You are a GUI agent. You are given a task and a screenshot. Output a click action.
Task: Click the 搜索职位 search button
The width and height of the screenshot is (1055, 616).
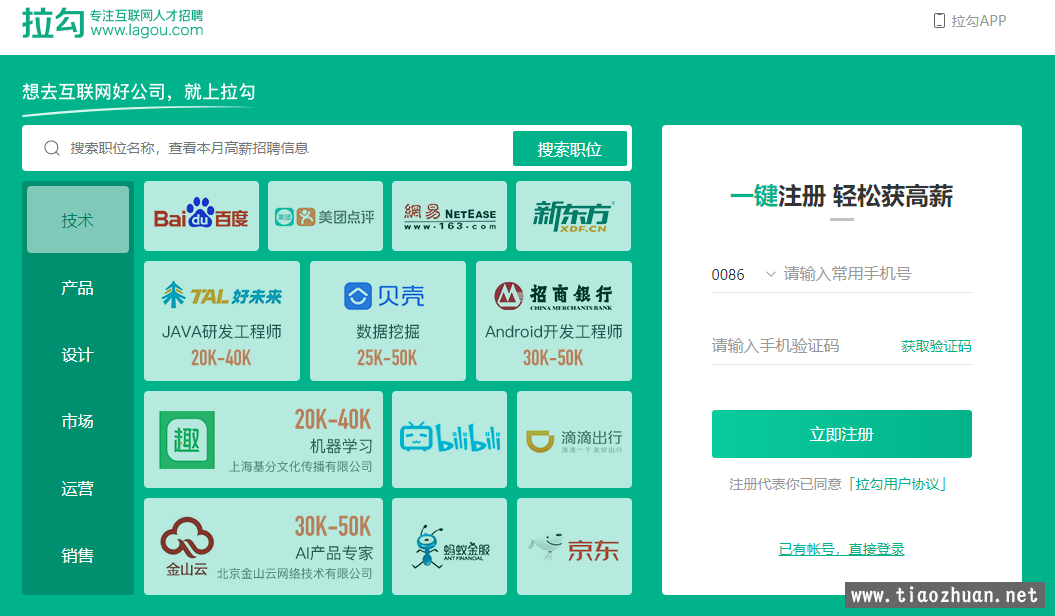click(570, 149)
